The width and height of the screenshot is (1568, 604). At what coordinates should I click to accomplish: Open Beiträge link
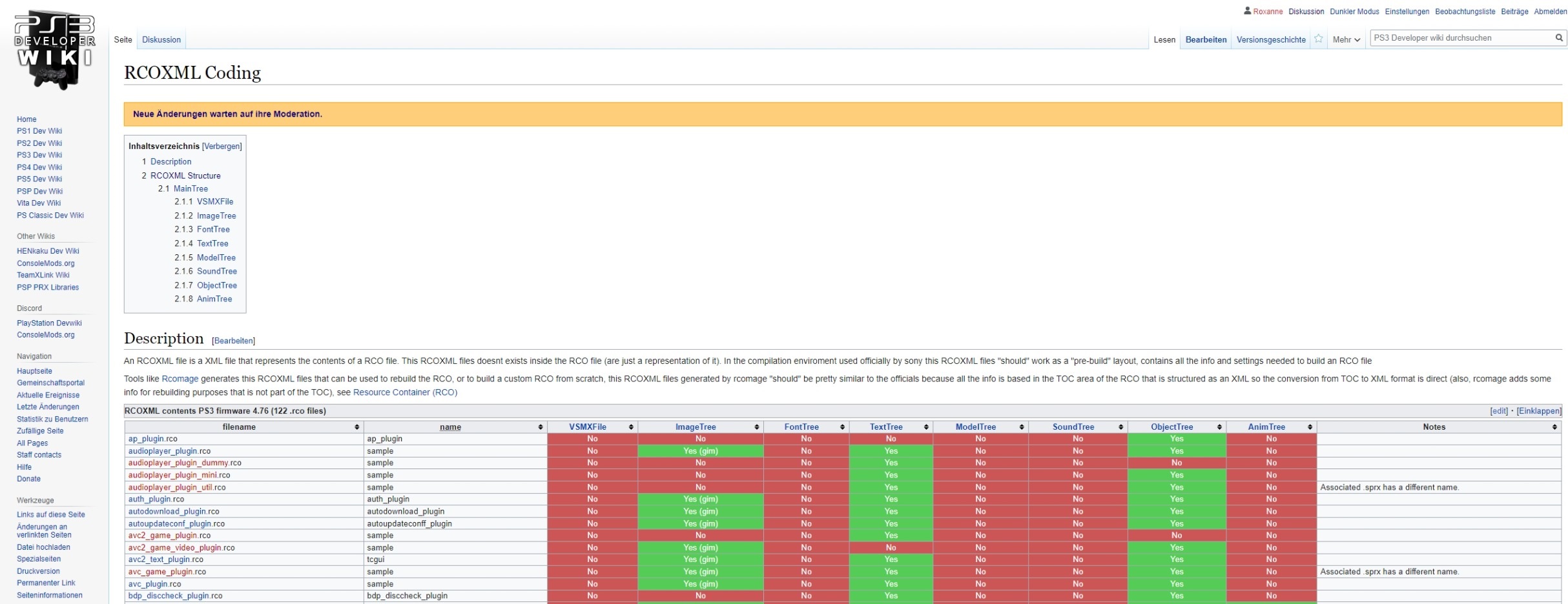point(1514,11)
